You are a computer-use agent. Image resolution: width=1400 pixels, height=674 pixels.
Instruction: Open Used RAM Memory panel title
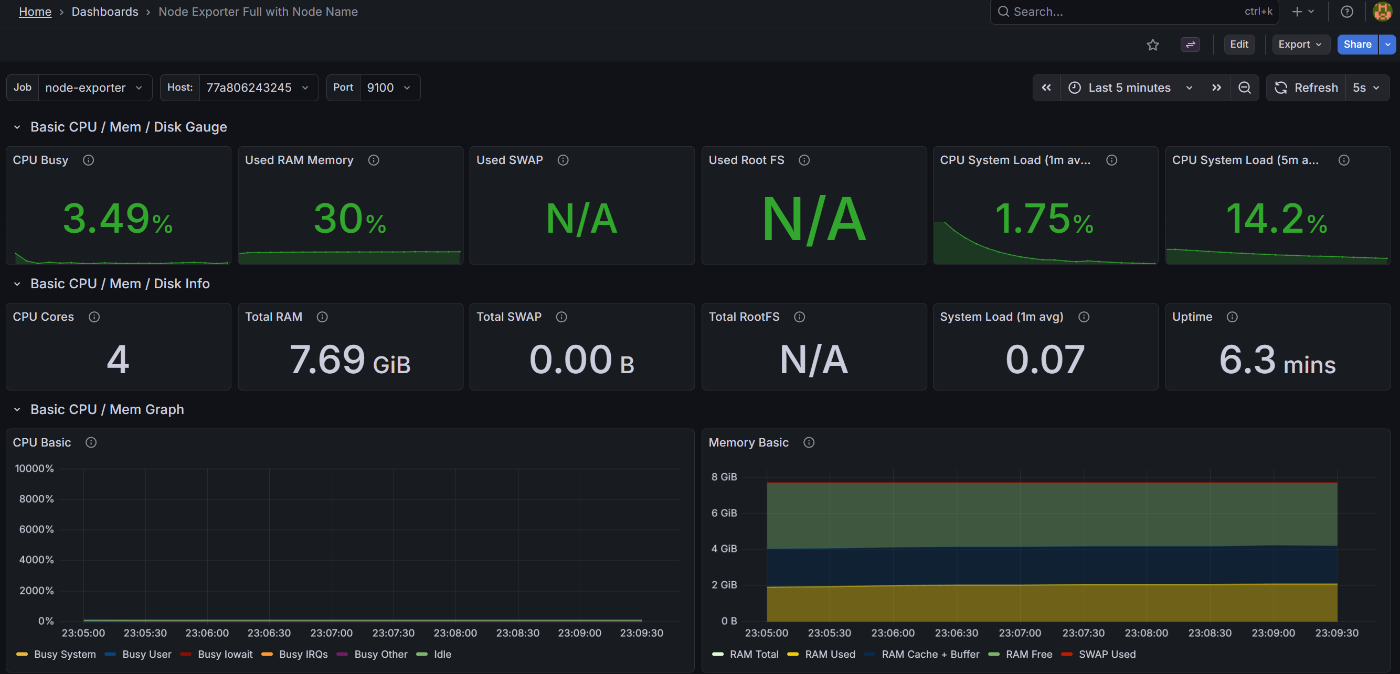point(299,160)
